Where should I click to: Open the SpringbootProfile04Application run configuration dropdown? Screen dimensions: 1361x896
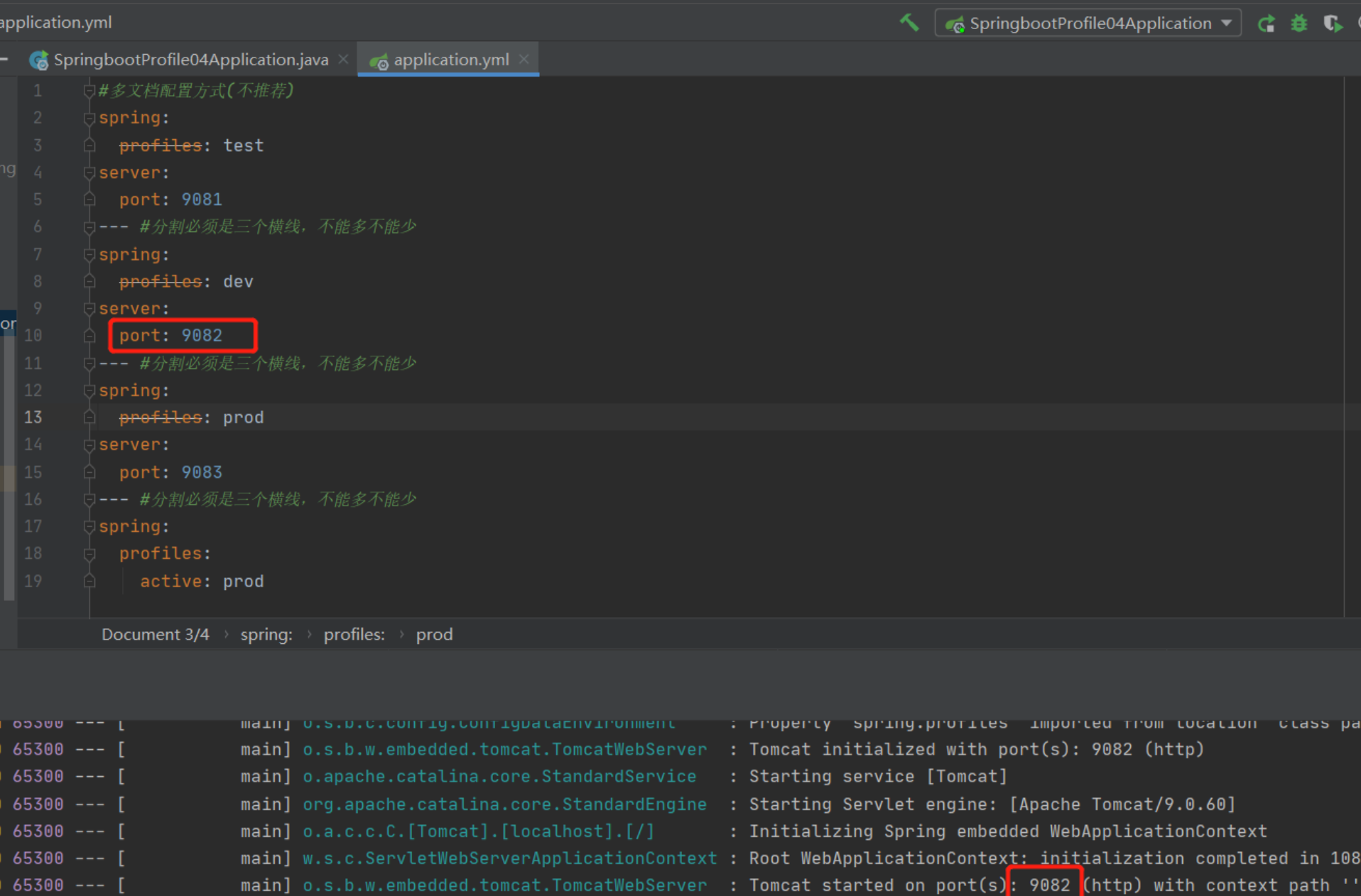coord(1088,23)
